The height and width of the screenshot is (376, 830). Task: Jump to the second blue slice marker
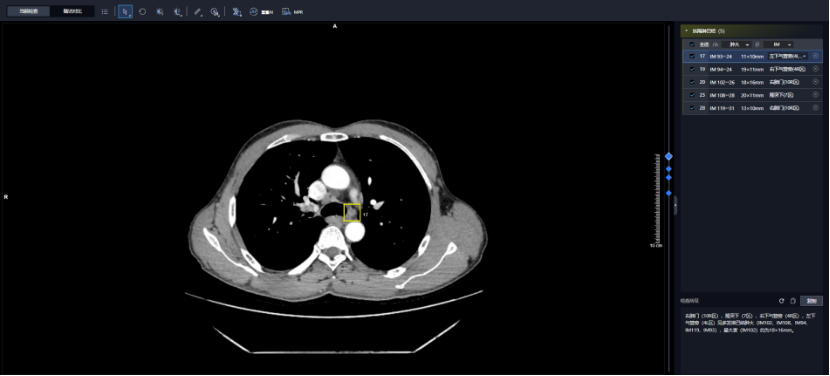pyautogui.click(x=669, y=169)
